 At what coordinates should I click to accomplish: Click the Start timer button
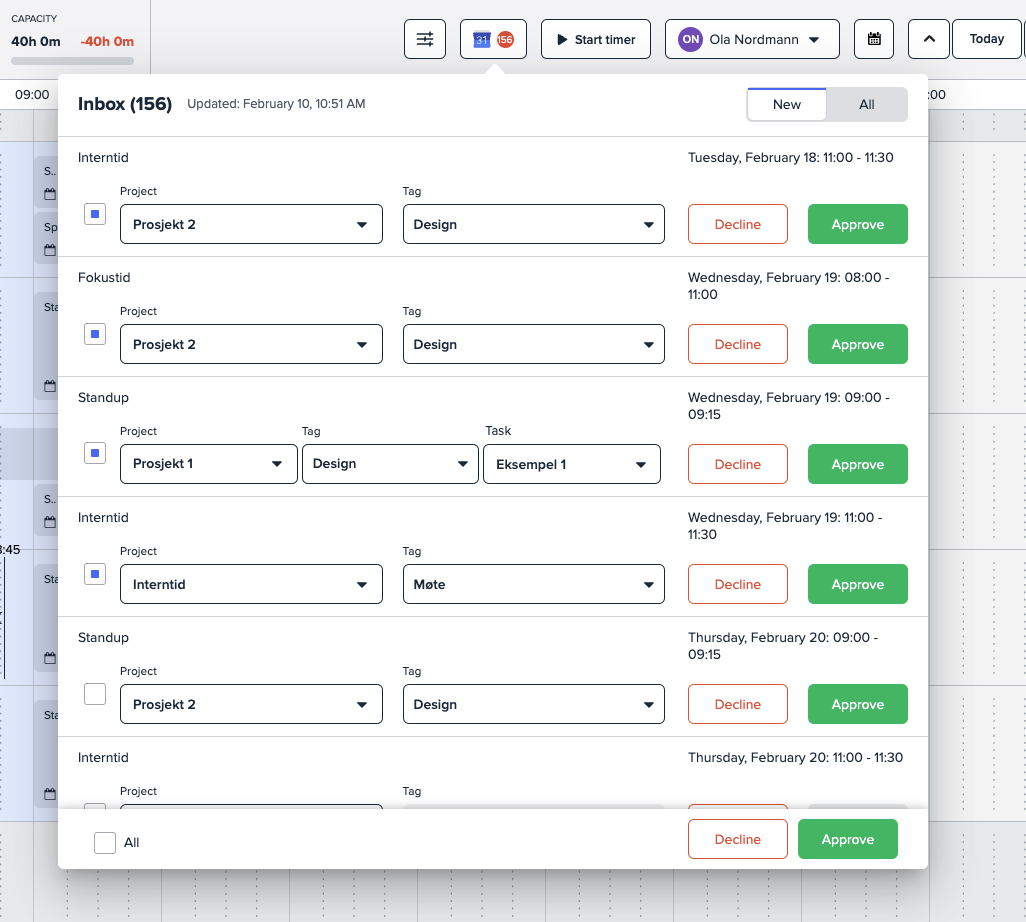(596, 39)
